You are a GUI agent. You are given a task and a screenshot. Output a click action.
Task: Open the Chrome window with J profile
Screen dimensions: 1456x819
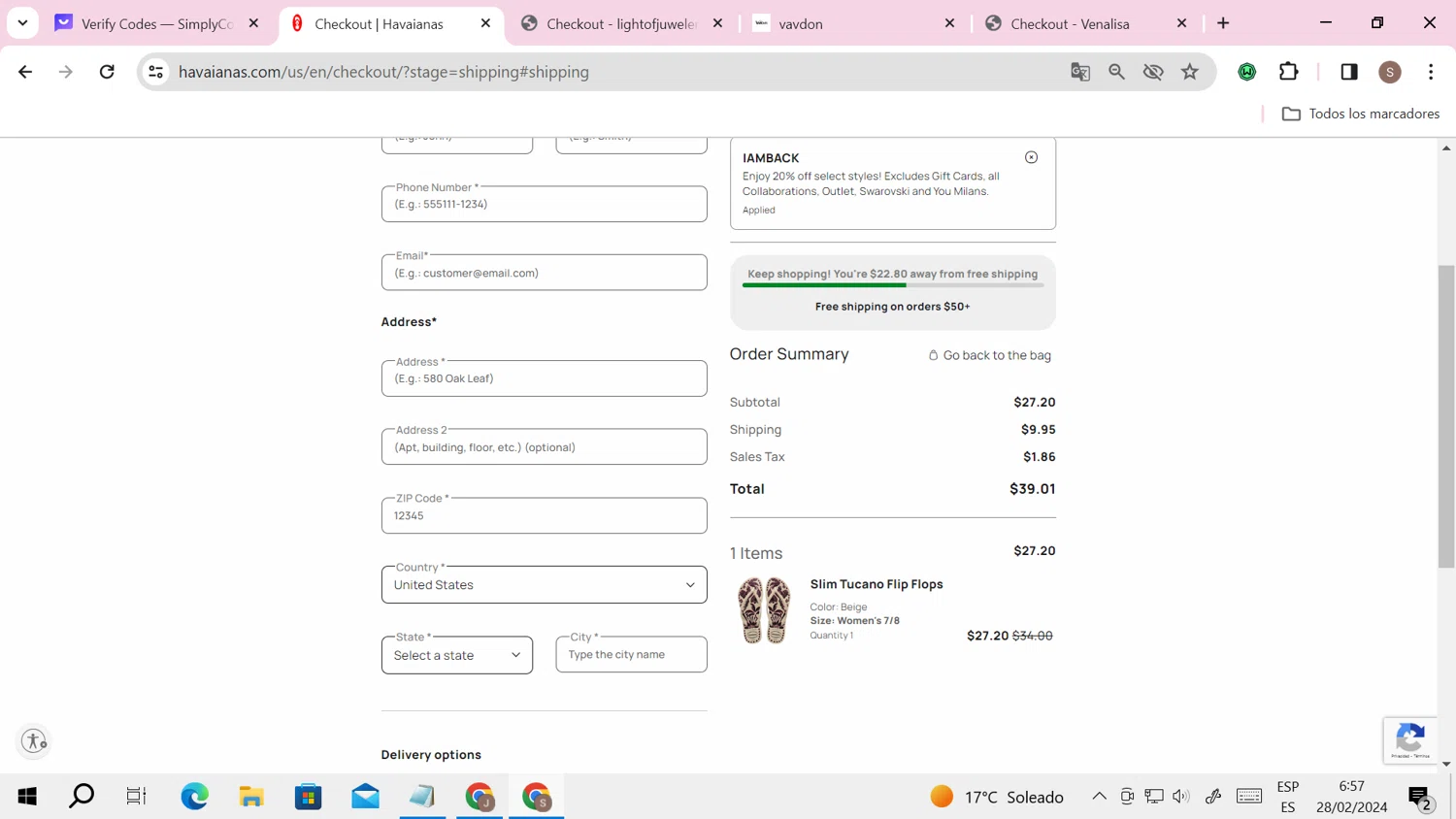[480, 797]
